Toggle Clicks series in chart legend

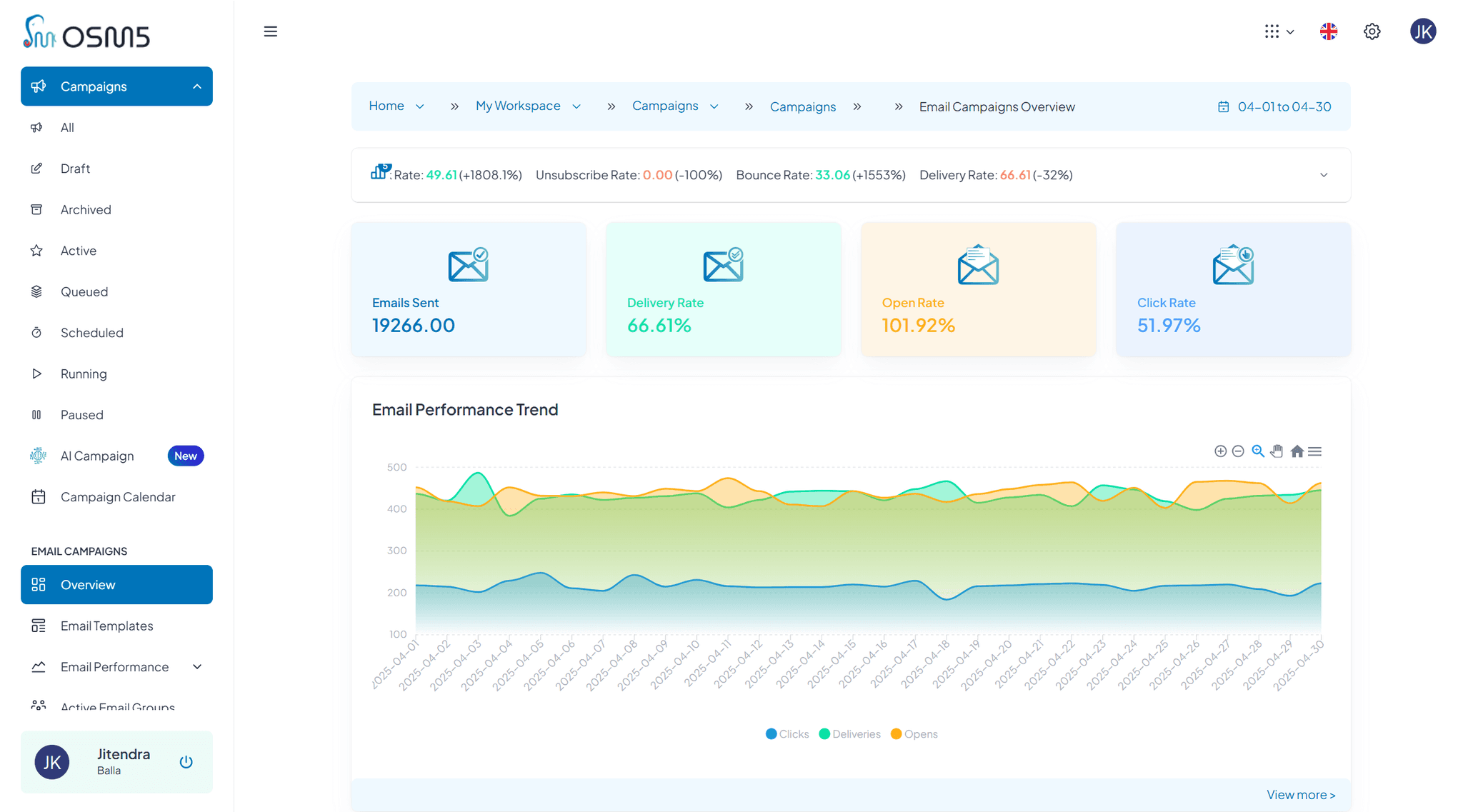tap(787, 734)
